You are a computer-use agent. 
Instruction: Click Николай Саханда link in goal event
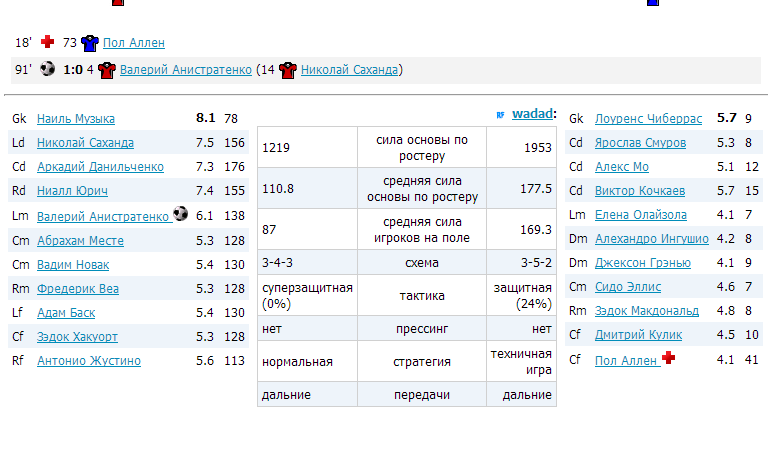(x=350, y=70)
